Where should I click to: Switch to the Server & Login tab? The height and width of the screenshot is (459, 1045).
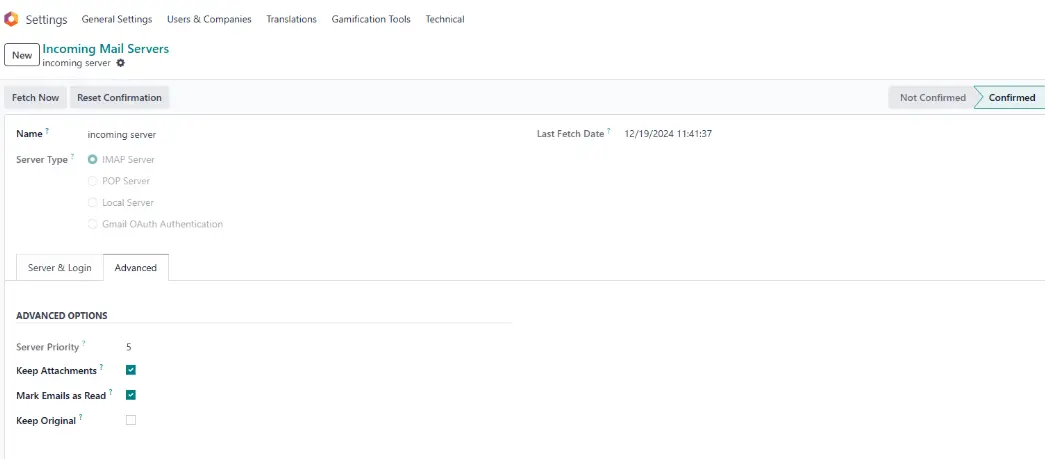pyautogui.click(x=59, y=268)
